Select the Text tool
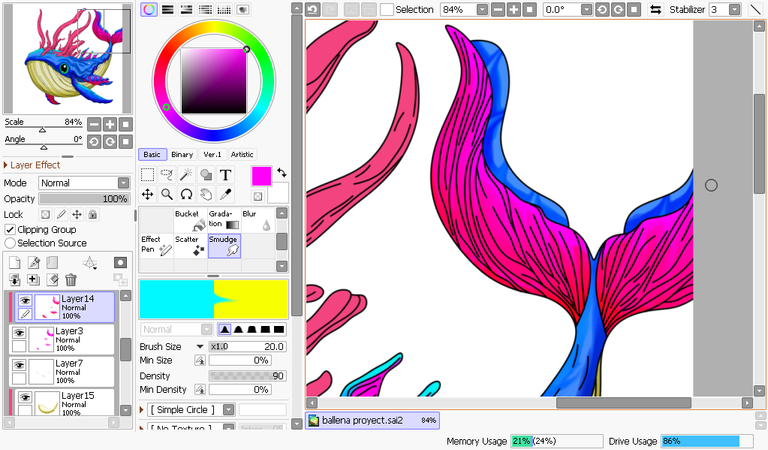This screenshot has width=768, height=450. (225, 175)
